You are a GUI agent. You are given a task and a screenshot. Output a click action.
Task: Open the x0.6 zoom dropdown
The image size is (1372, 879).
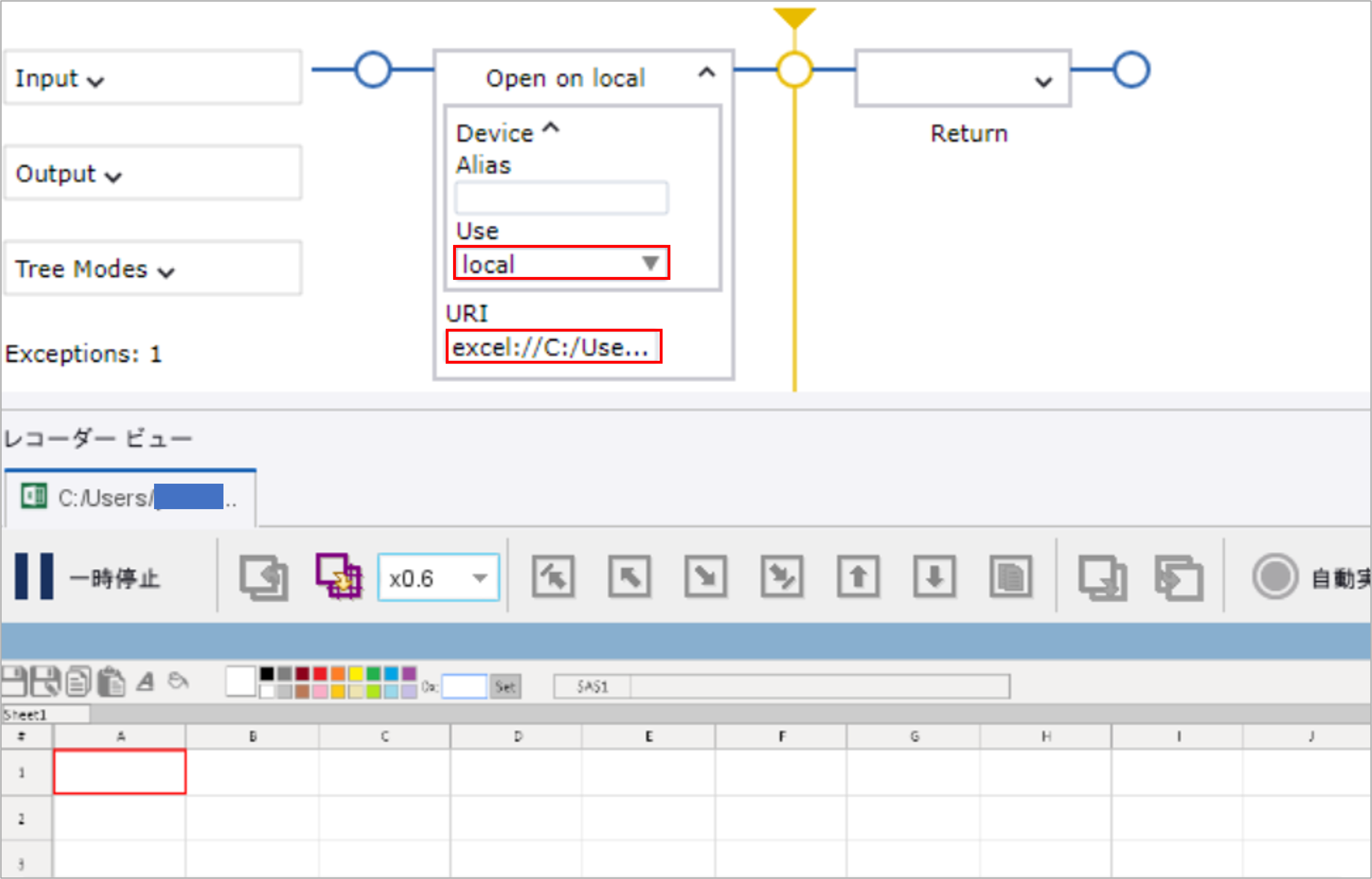click(x=438, y=578)
